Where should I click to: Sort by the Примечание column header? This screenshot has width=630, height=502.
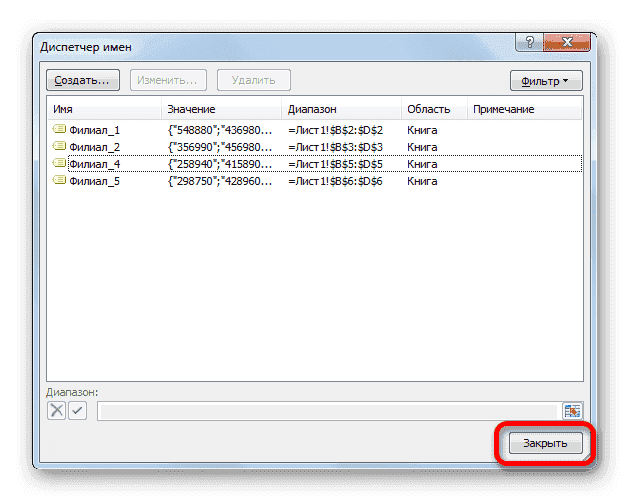pos(524,109)
